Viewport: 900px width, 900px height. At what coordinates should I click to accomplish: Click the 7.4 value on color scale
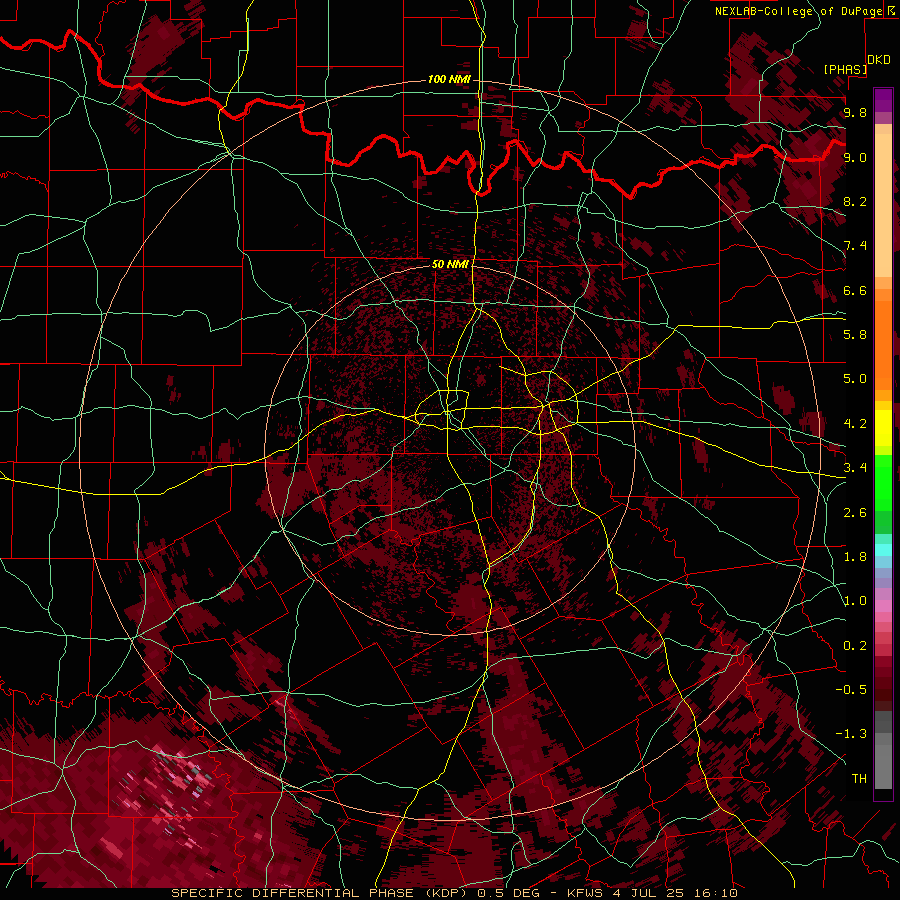[855, 246]
